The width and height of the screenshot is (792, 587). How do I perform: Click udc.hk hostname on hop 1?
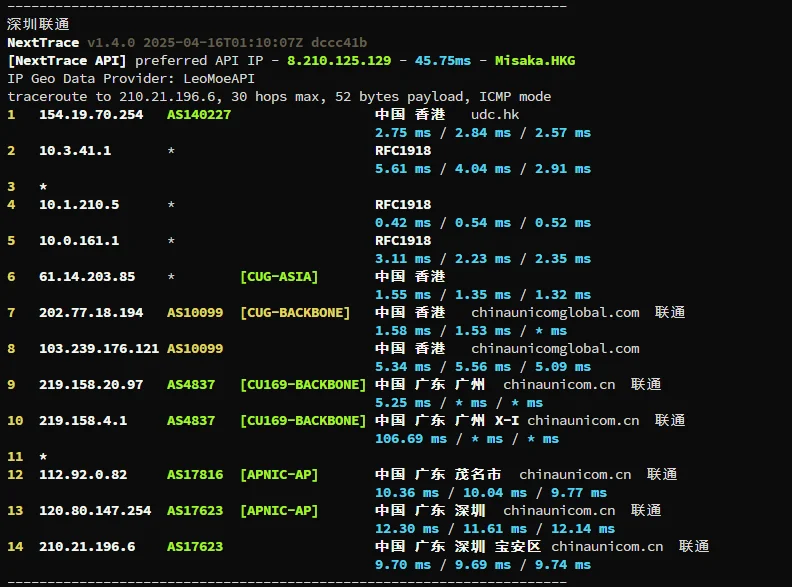[495, 115]
